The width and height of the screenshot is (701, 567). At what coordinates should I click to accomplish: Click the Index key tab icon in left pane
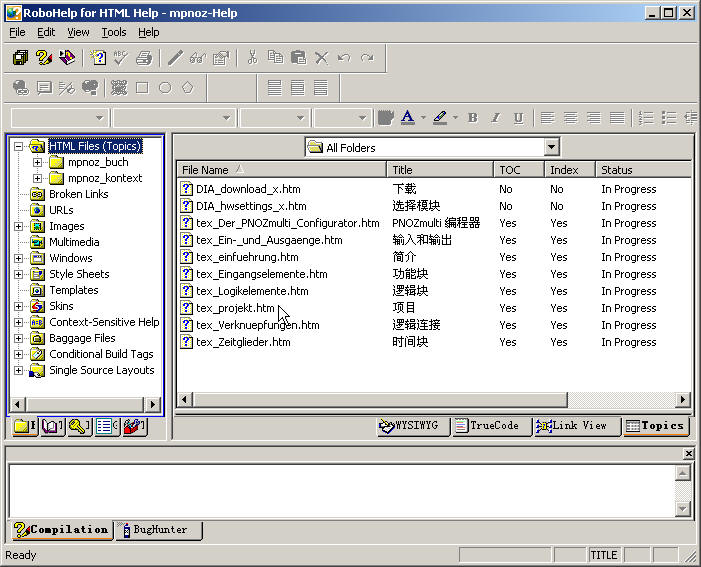click(x=80, y=426)
